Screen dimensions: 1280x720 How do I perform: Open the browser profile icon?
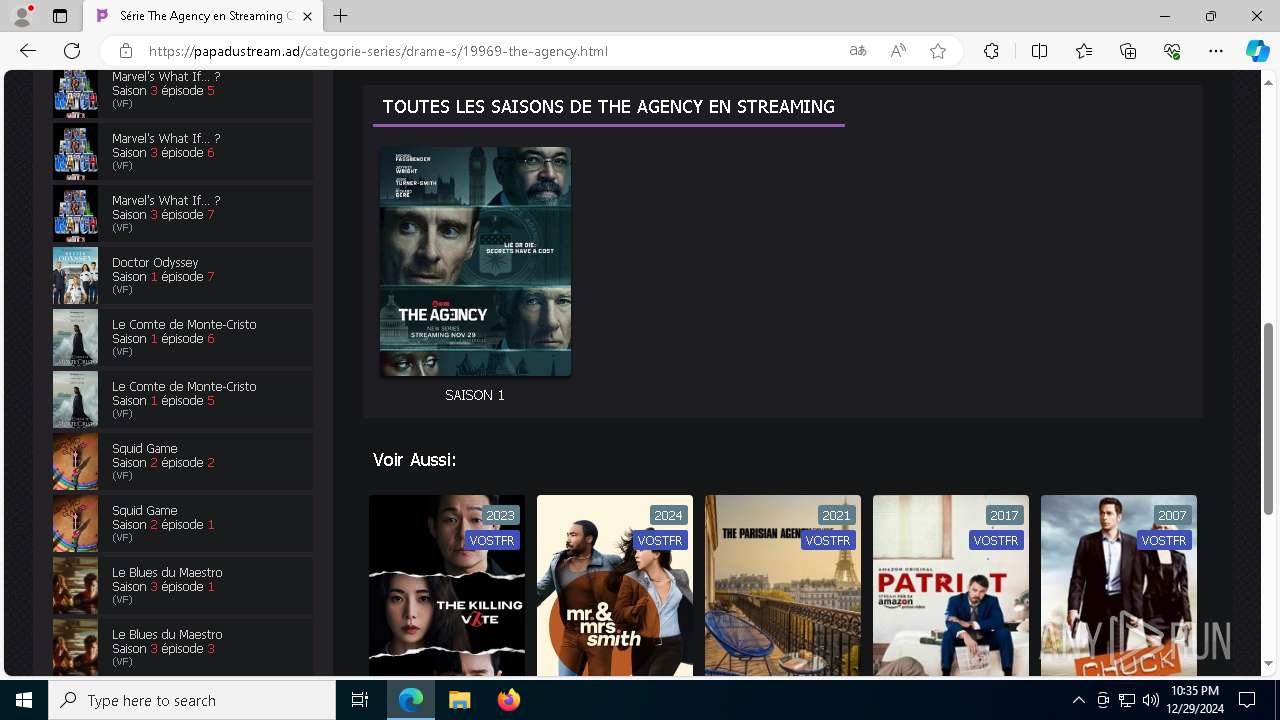pyautogui.click(x=22, y=16)
